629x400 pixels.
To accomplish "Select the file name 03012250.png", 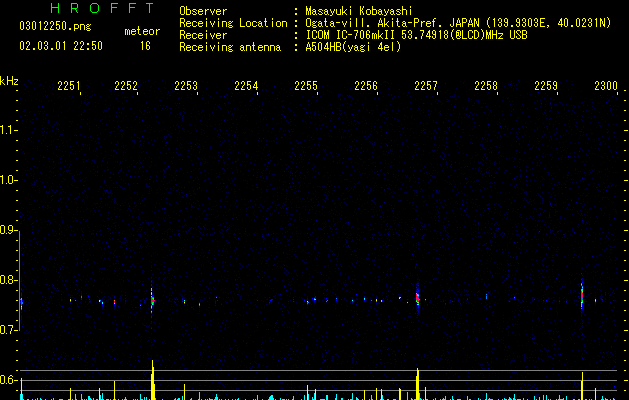I will (55, 26).
